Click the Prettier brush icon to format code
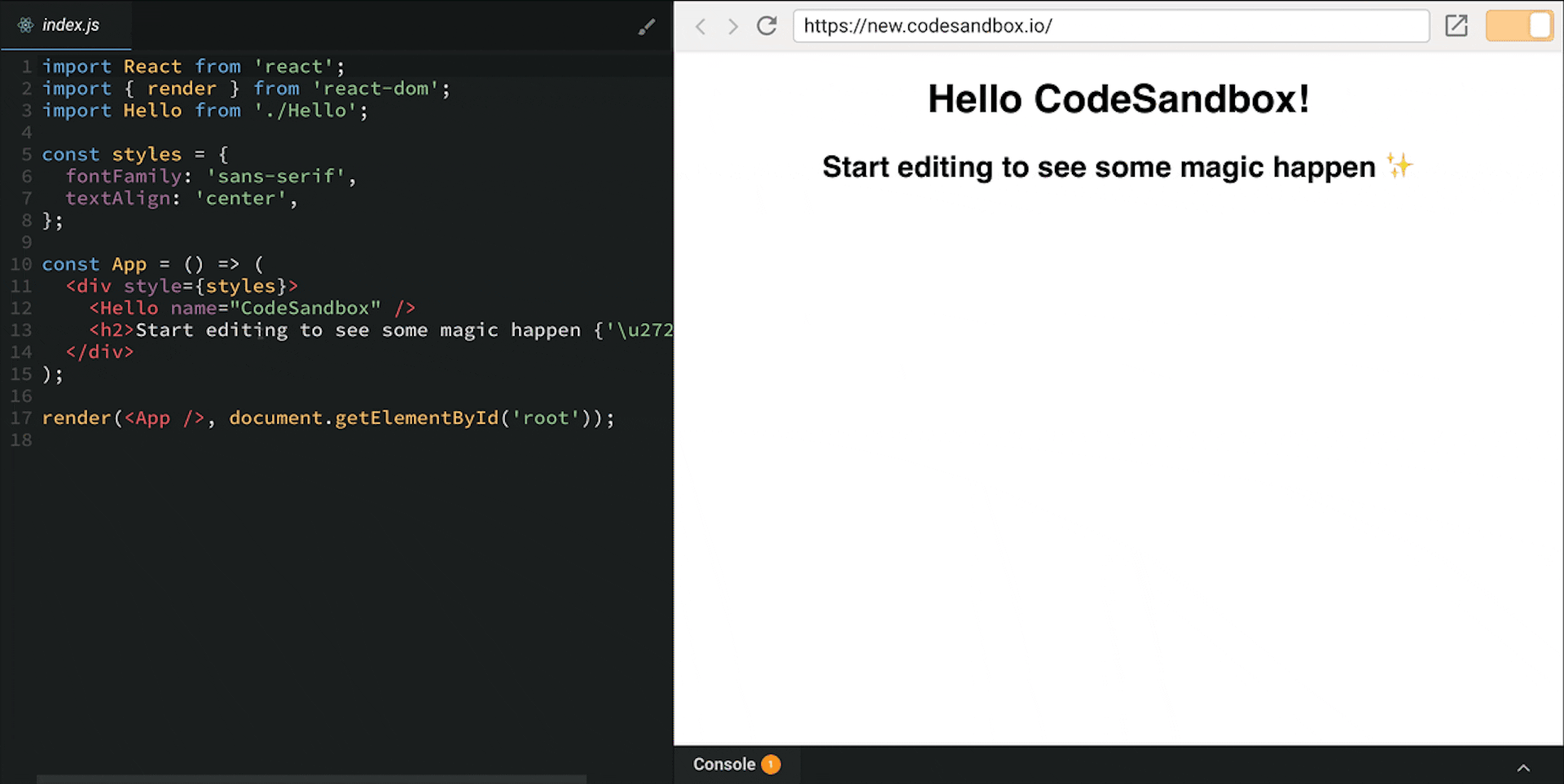The width and height of the screenshot is (1564, 784). (647, 26)
